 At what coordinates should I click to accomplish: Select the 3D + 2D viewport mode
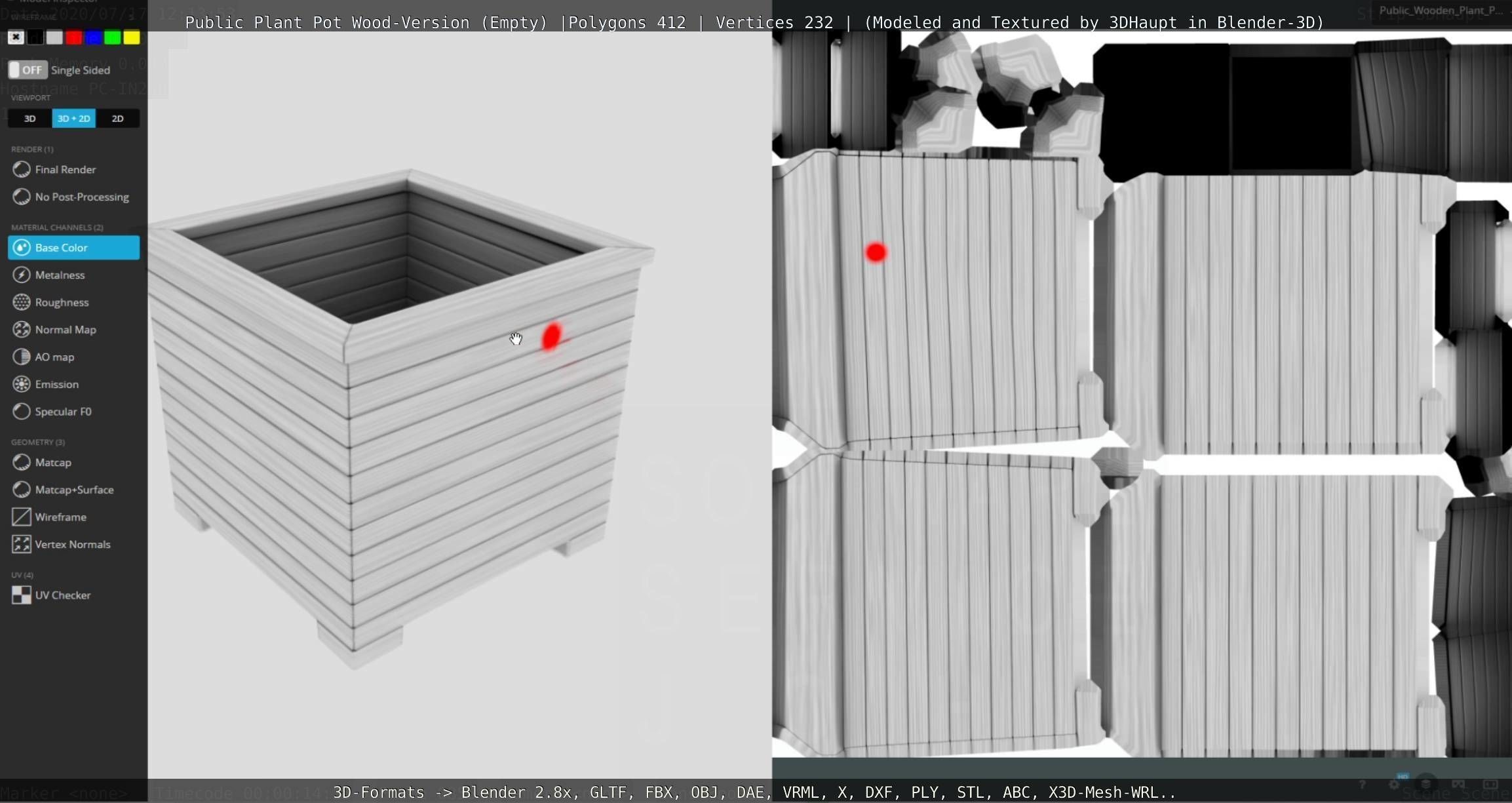click(x=73, y=119)
